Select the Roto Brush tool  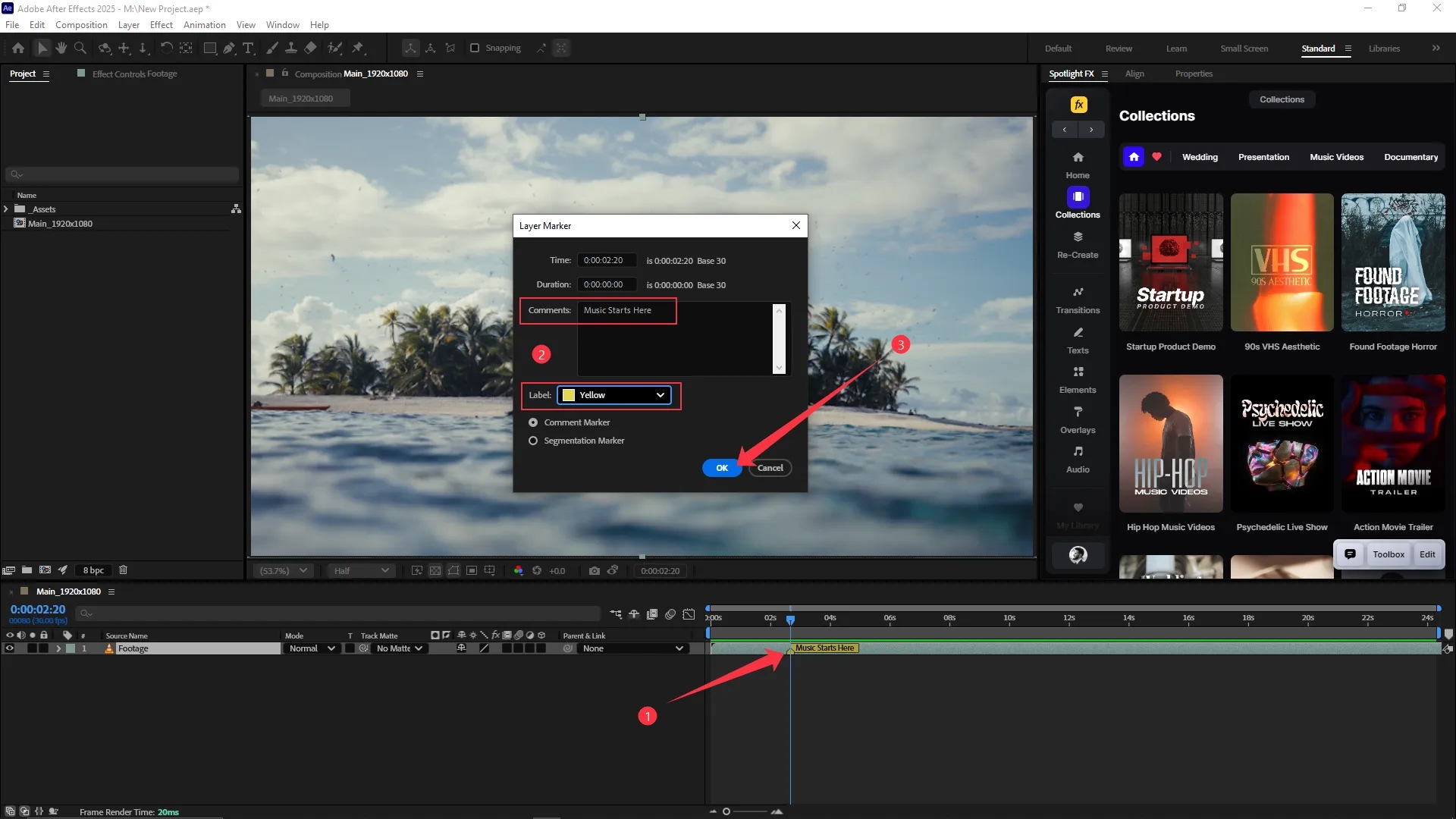tap(334, 48)
